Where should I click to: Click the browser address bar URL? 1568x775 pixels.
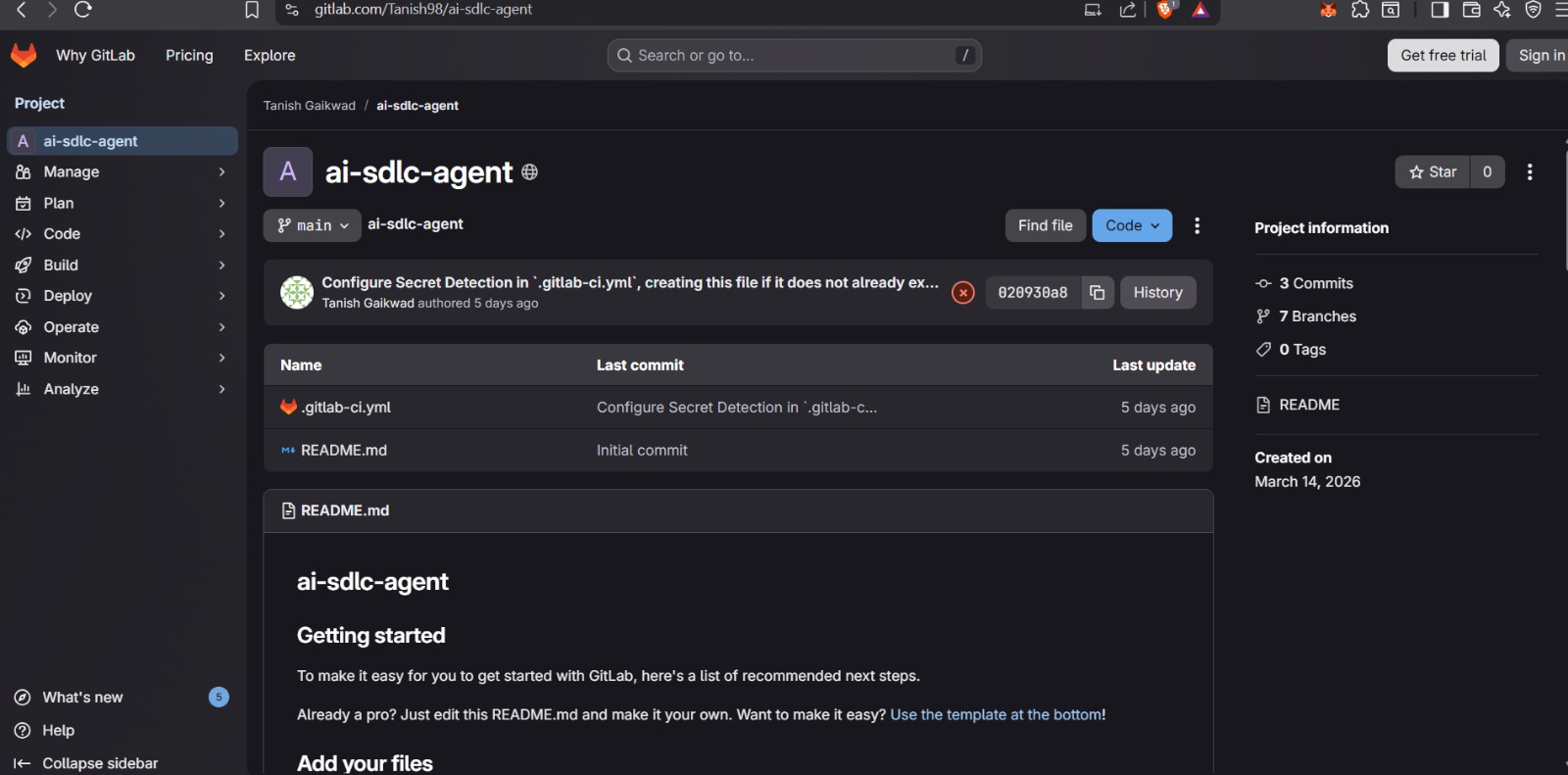tap(423, 10)
